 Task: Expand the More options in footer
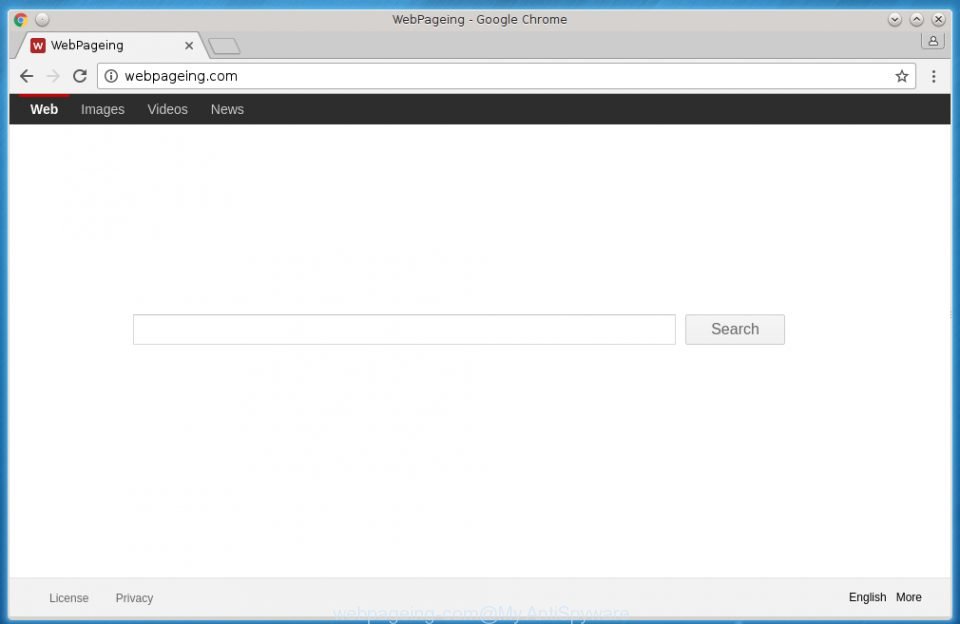point(909,597)
